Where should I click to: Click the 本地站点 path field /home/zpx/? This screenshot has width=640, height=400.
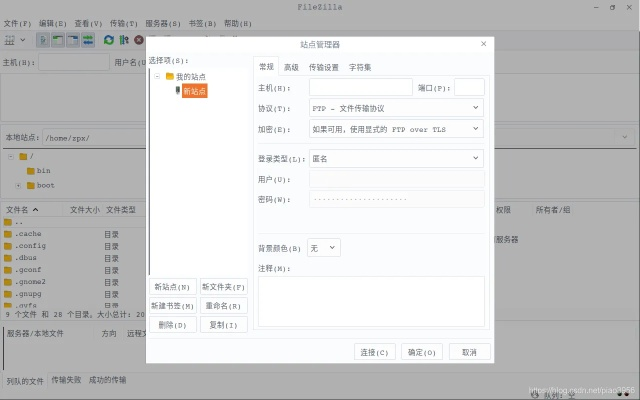coord(94,138)
